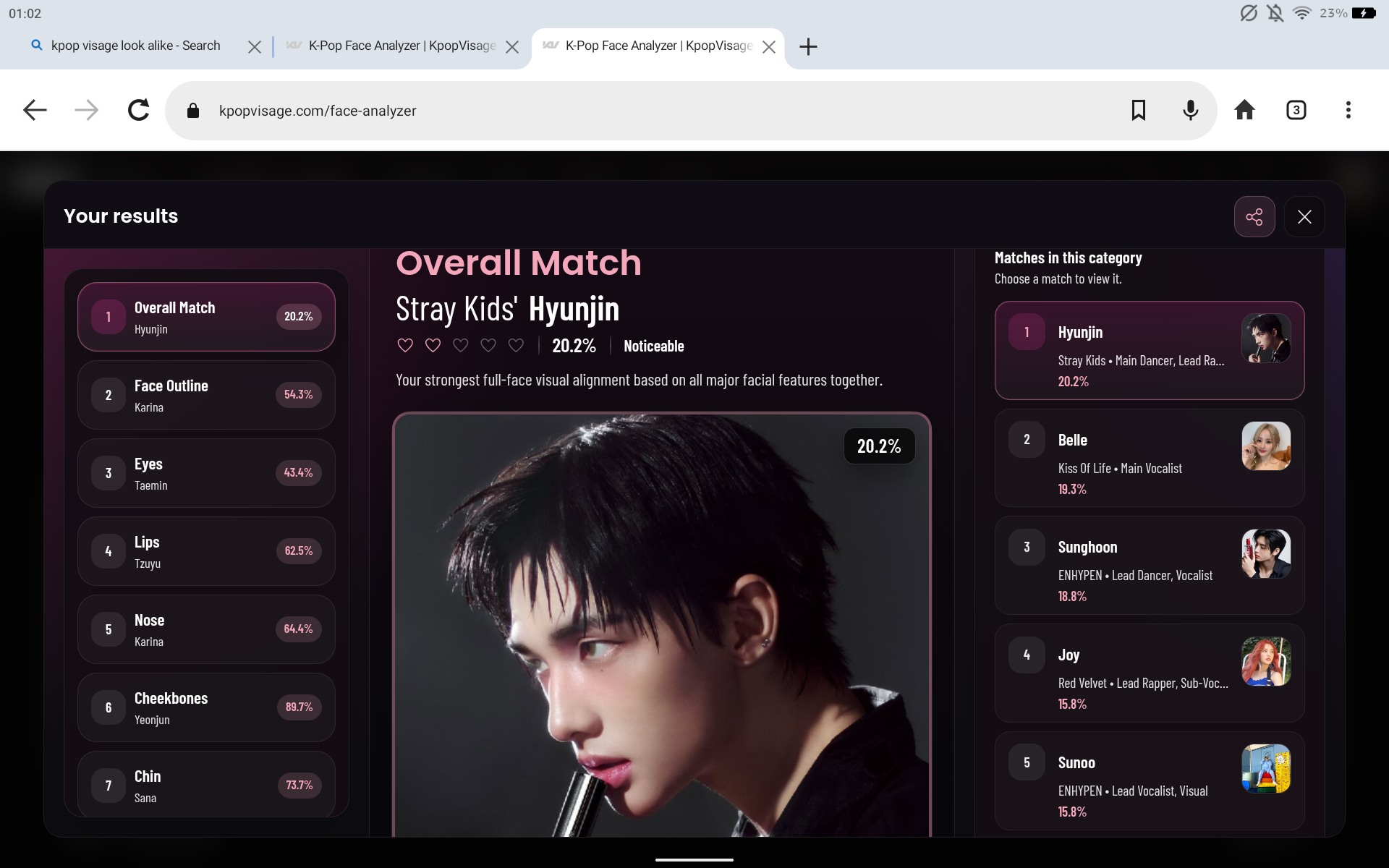Go back with the left arrow
The width and height of the screenshot is (1389, 868).
click(35, 110)
